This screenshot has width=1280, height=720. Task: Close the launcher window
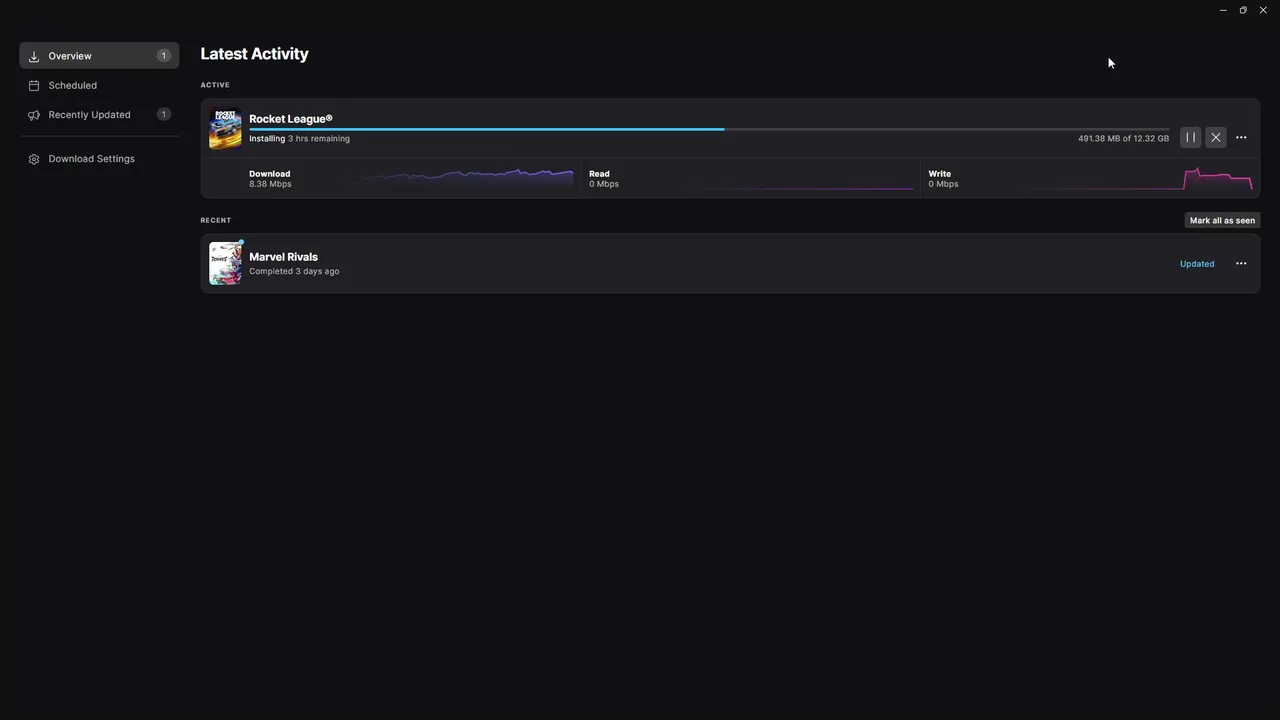(x=1263, y=10)
